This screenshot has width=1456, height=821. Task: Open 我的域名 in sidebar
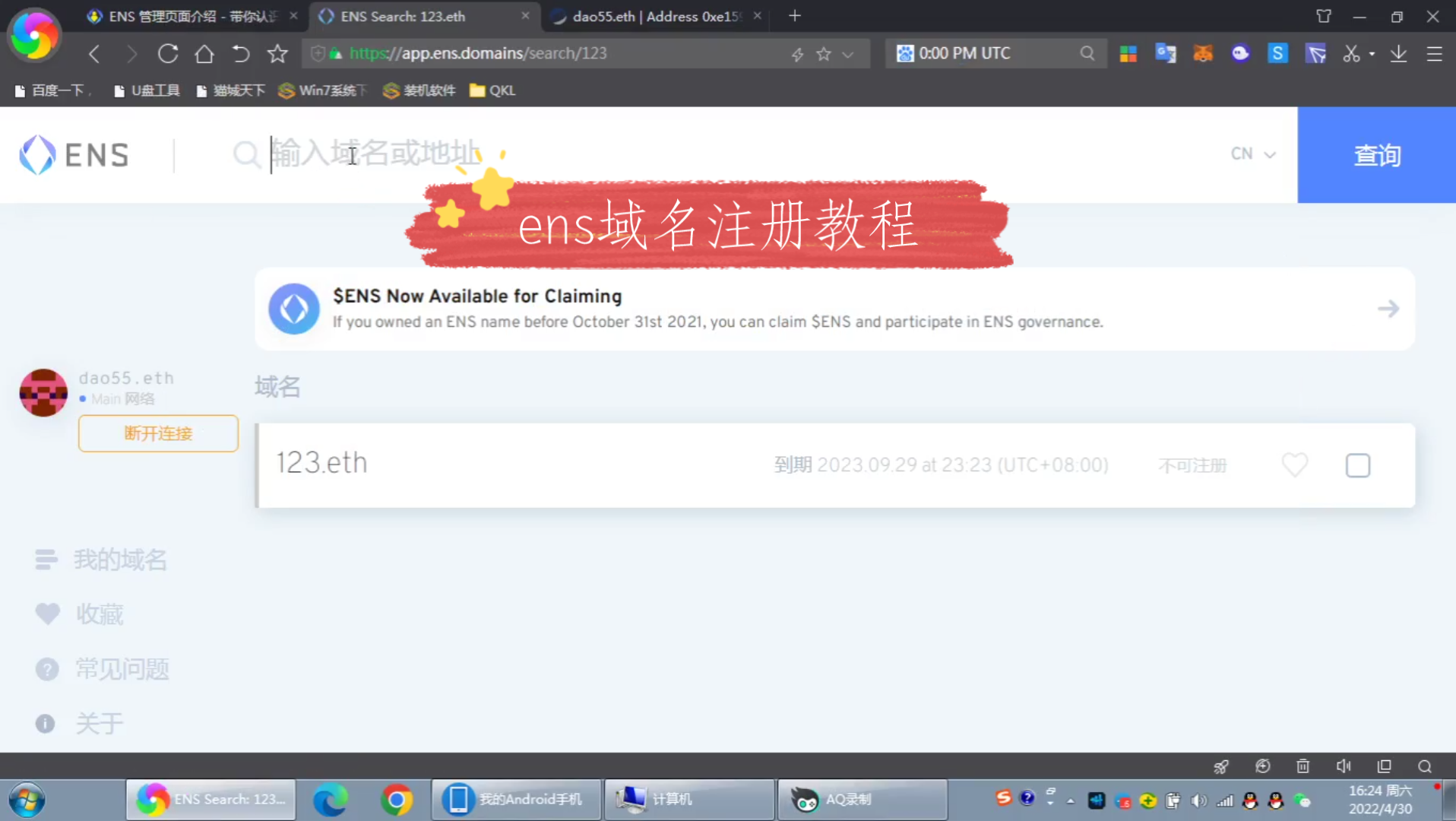pos(101,559)
